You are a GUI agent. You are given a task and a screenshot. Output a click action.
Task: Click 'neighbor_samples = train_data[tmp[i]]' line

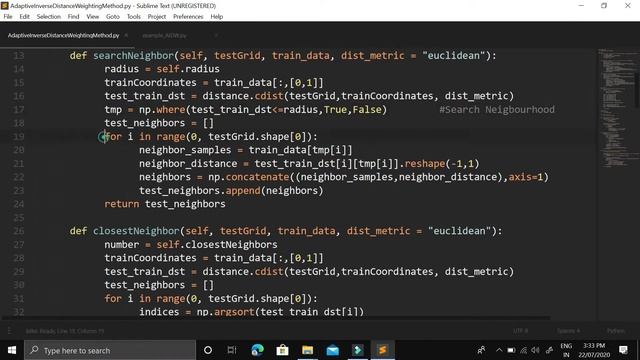[245, 150]
